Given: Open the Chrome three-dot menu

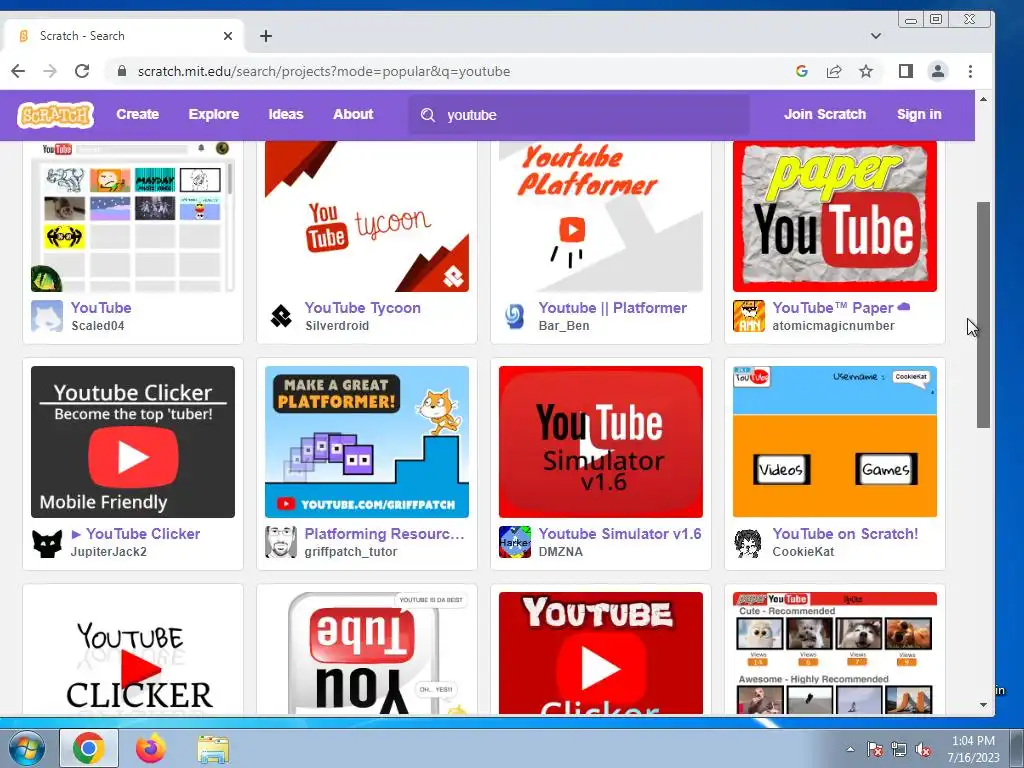Looking at the screenshot, I should tap(970, 71).
